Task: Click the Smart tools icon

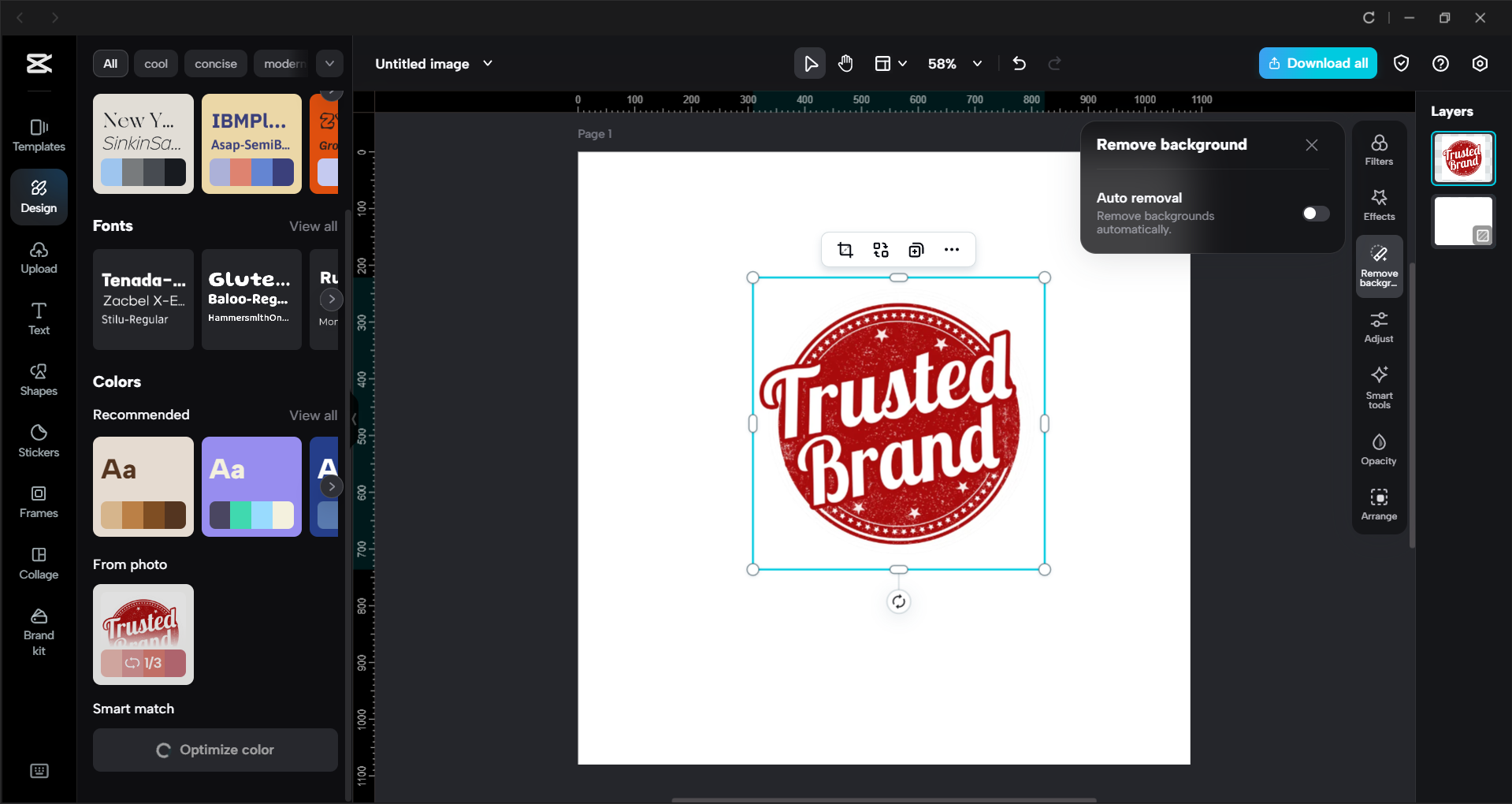Action: pyautogui.click(x=1378, y=385)
